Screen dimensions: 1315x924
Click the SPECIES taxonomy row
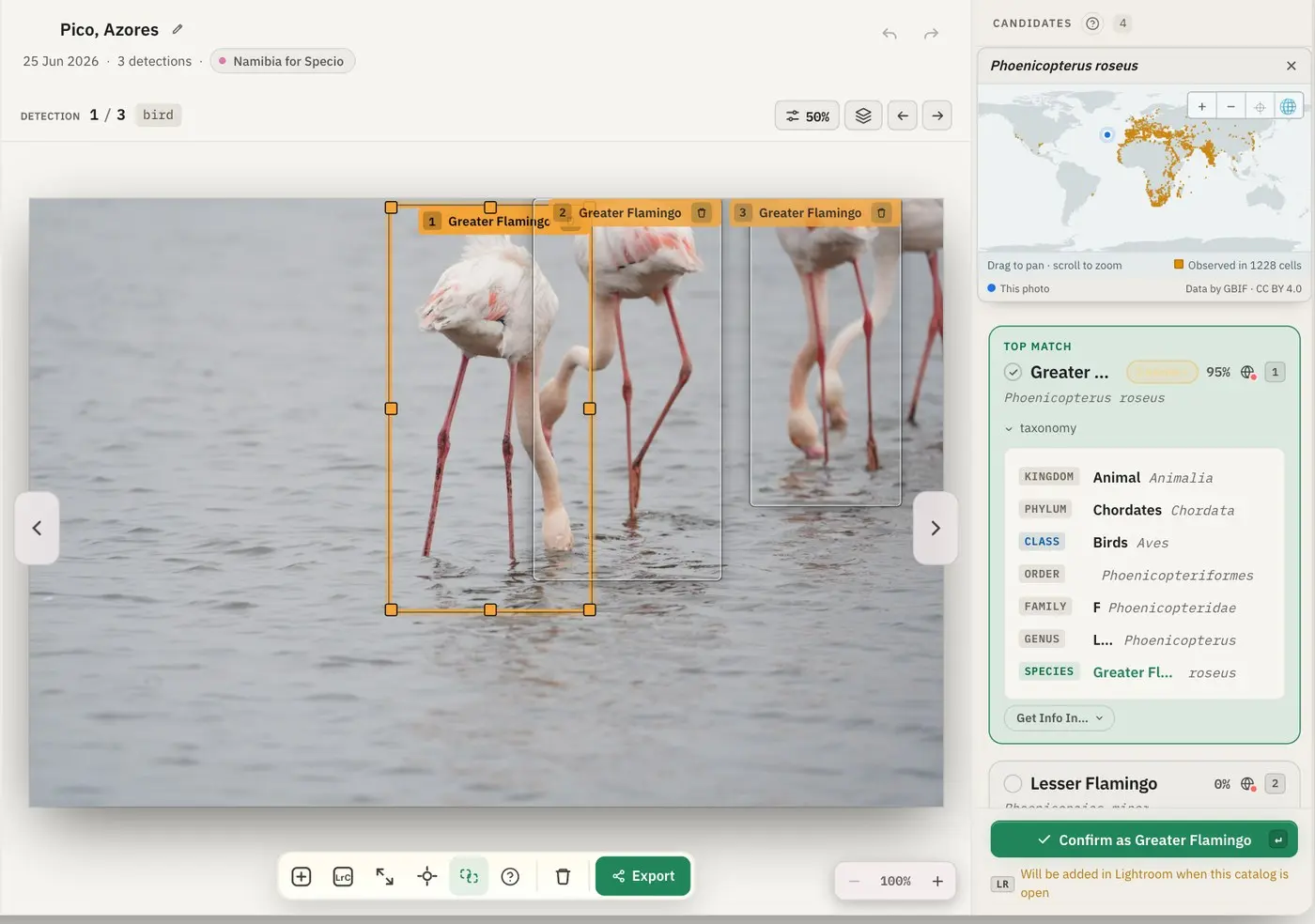(1144, 672)
